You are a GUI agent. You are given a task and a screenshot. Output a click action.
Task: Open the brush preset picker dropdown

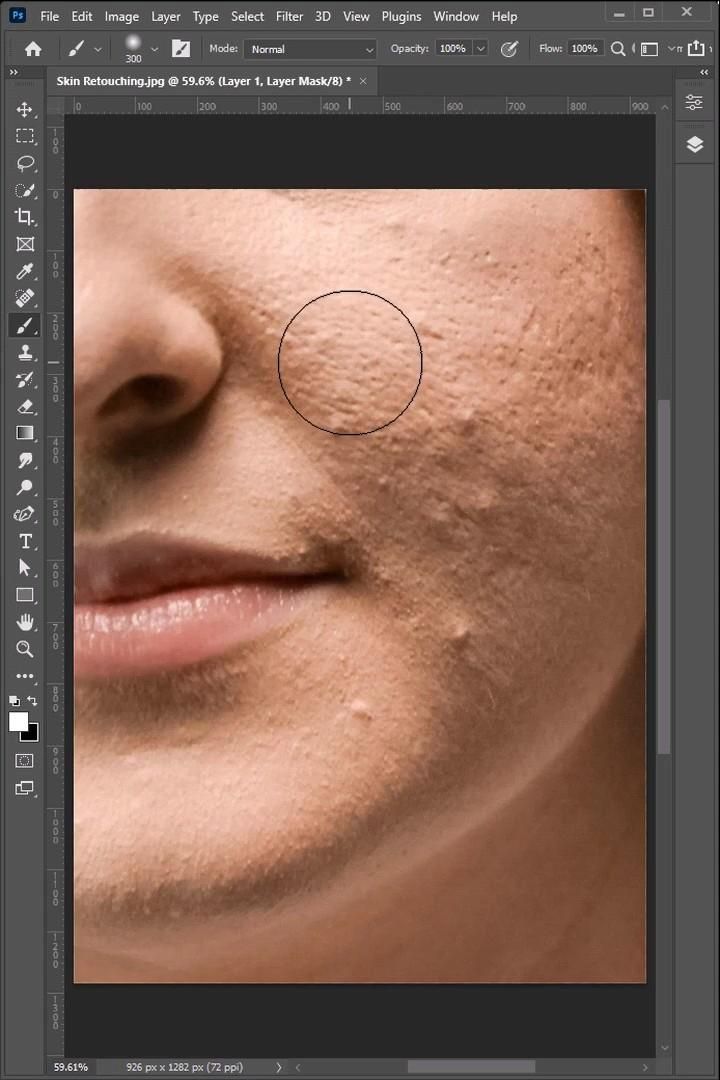[x=154, y=49]
